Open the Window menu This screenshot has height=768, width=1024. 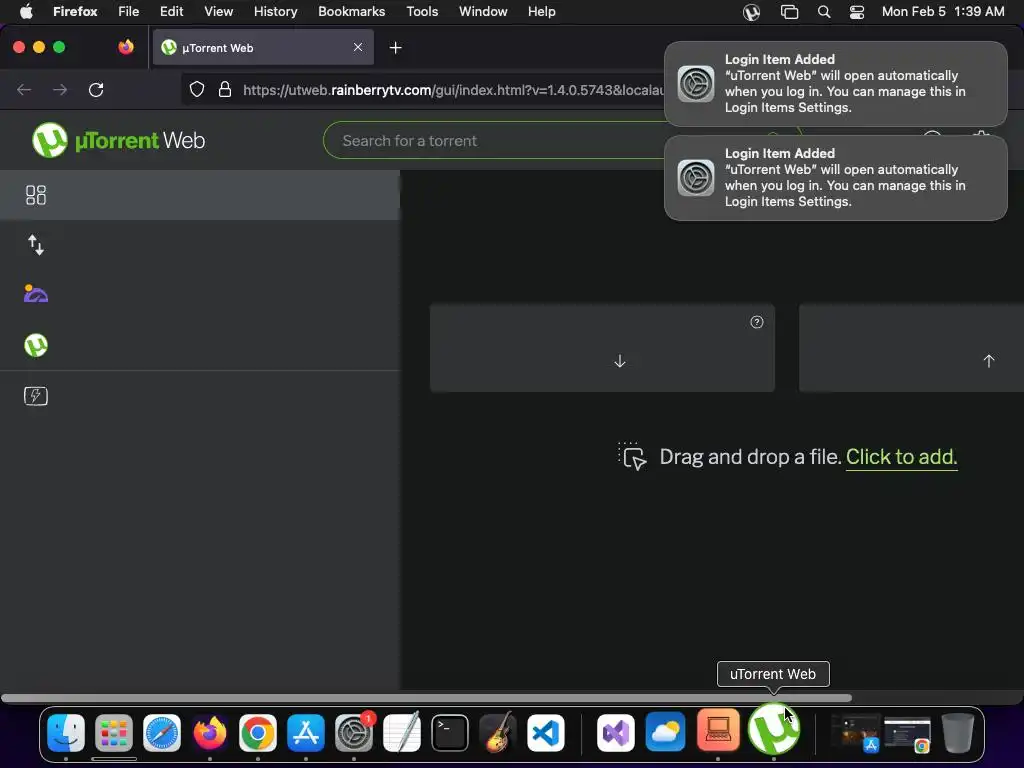483,12
